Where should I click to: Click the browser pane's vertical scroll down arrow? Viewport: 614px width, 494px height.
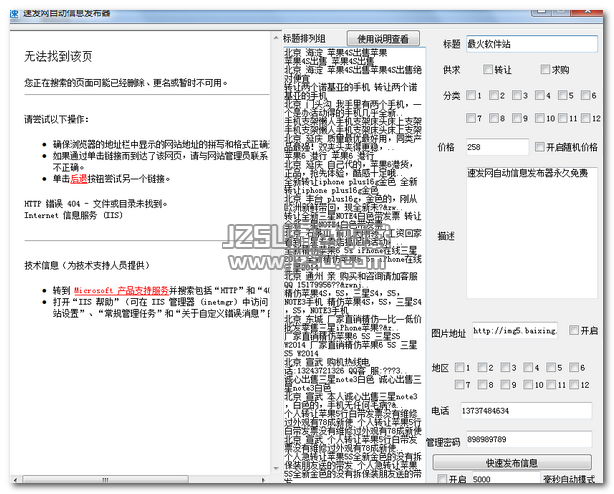(x=276, y=468)
